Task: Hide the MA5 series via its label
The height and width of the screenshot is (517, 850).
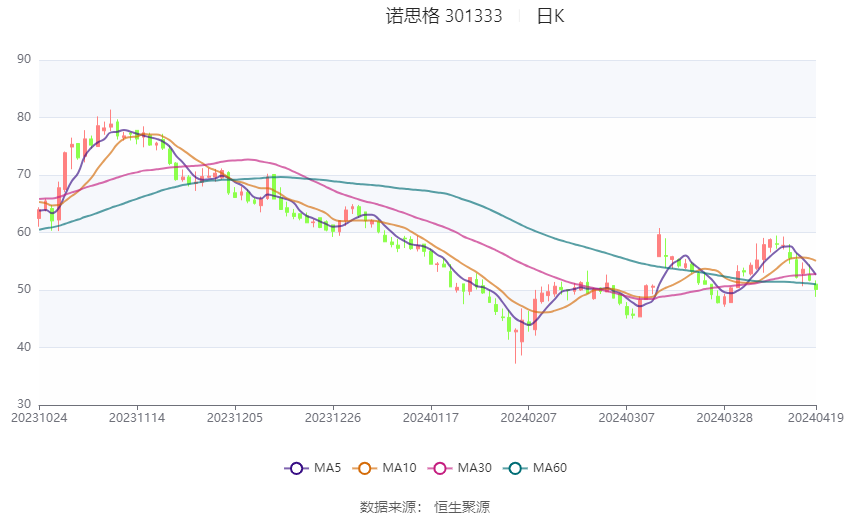Action: click(327, 468)
